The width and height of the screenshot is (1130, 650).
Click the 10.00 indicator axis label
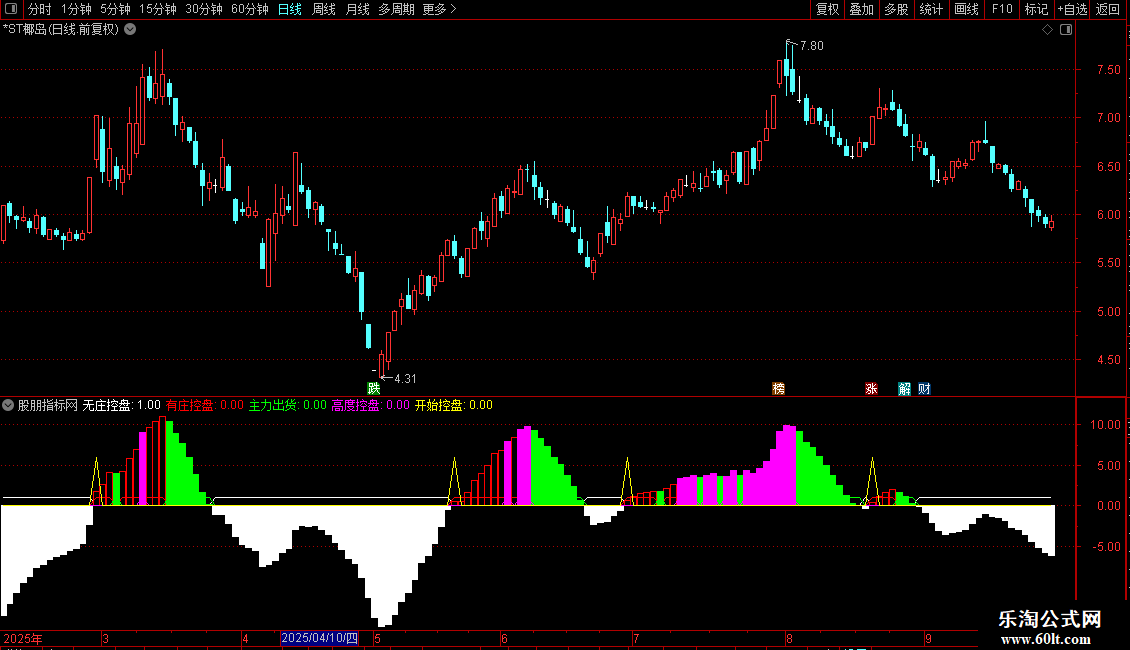point(1105,424)
